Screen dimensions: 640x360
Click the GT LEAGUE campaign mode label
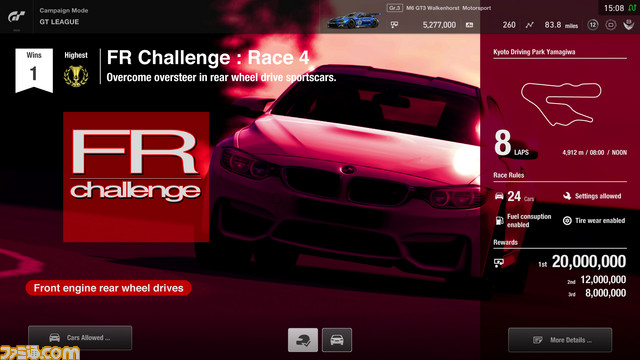click(x=59, y=22)
